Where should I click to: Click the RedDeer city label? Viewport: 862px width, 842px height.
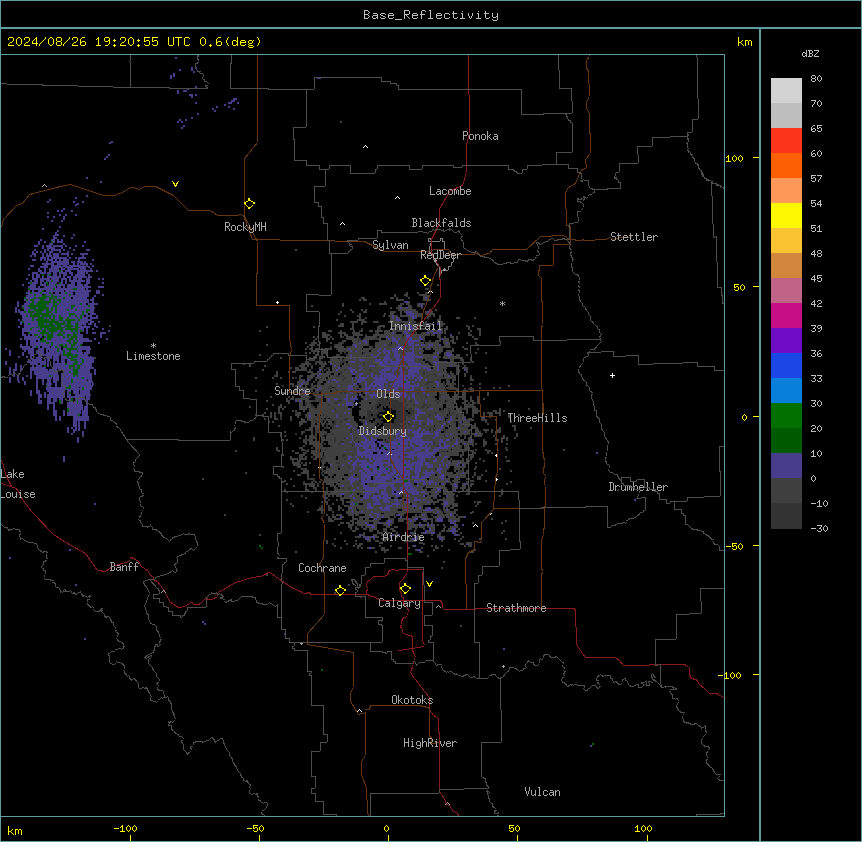[440, 255]
